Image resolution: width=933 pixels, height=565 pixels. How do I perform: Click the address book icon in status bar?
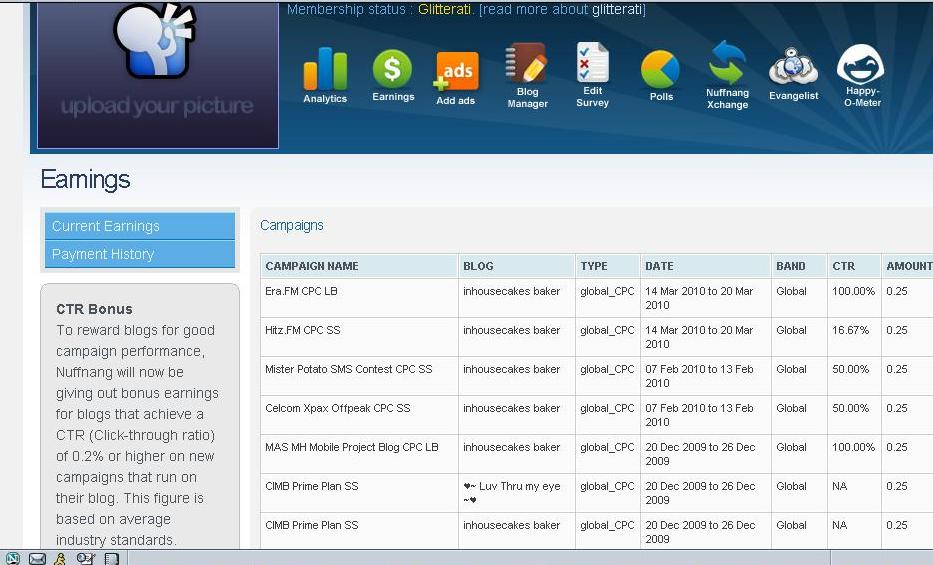pos(111,558)
